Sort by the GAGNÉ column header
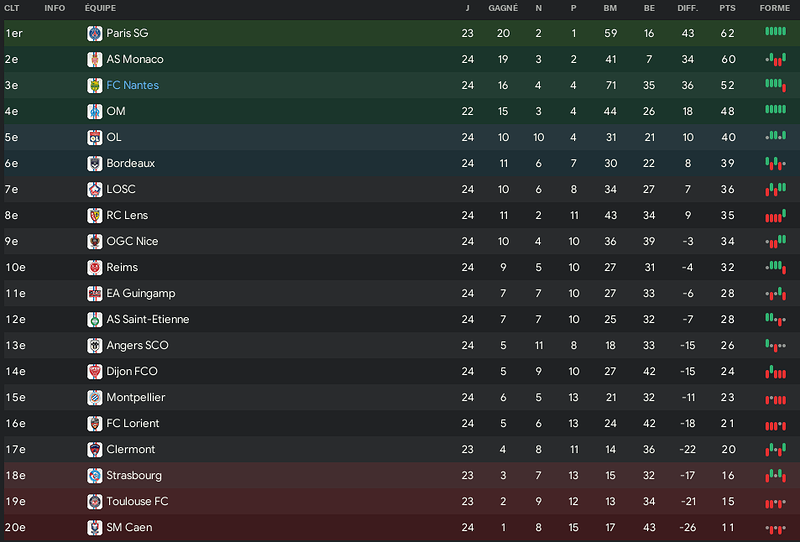 pyautogui.click(x=503, y=8)
